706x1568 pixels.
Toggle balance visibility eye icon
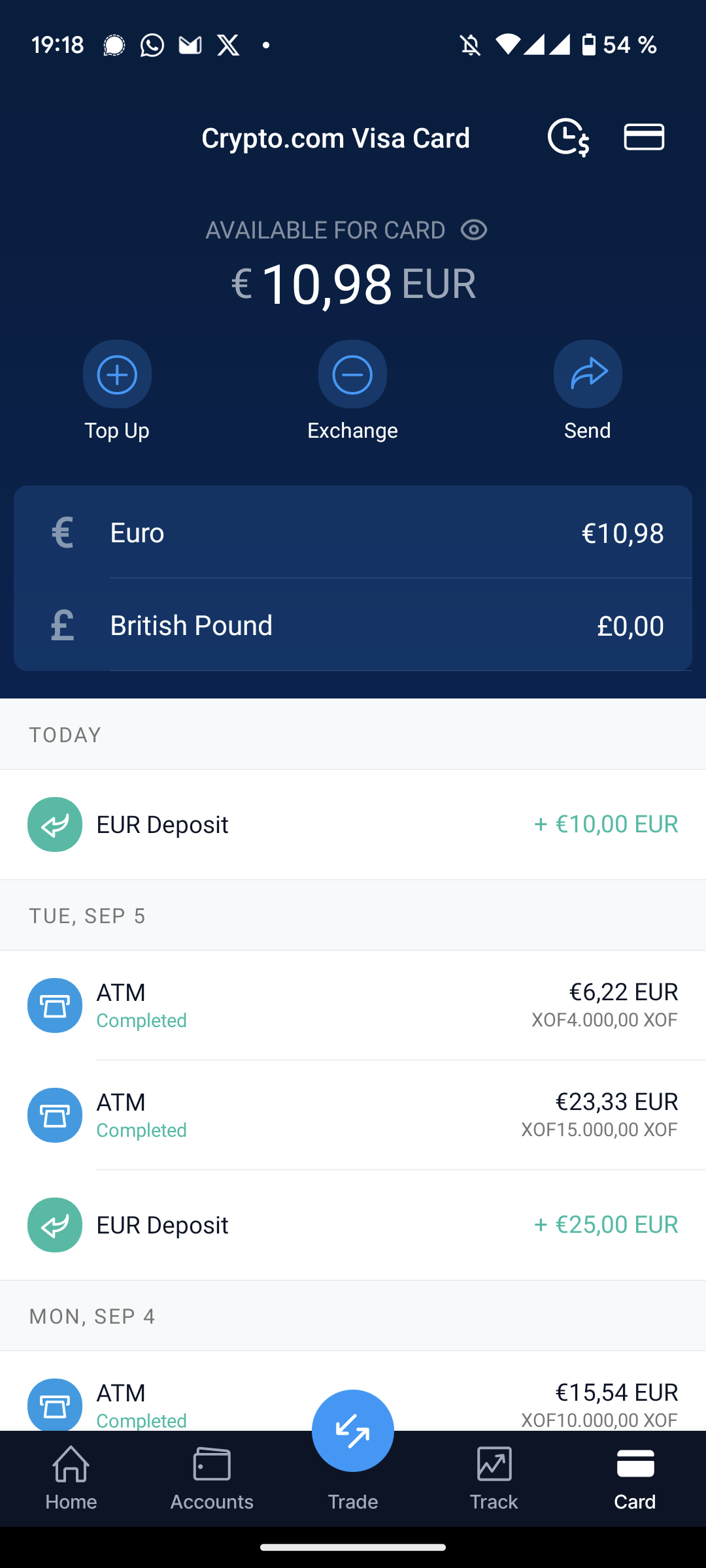pyautogui.click(x=474, y=230)
